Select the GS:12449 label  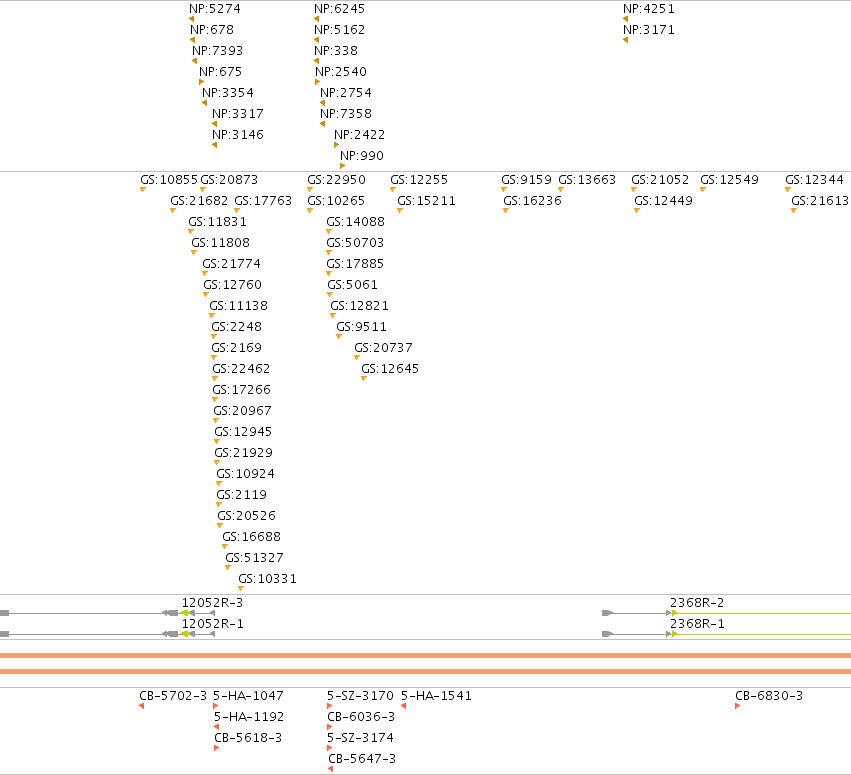[x=663, y=201]
